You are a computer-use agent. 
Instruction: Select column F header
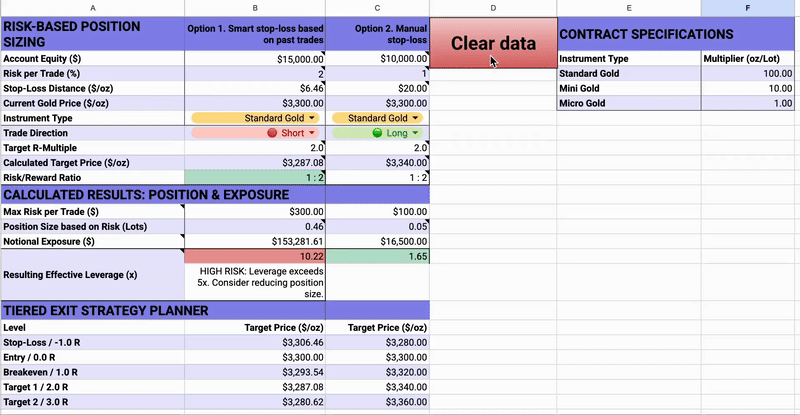(x=747, y=8)
